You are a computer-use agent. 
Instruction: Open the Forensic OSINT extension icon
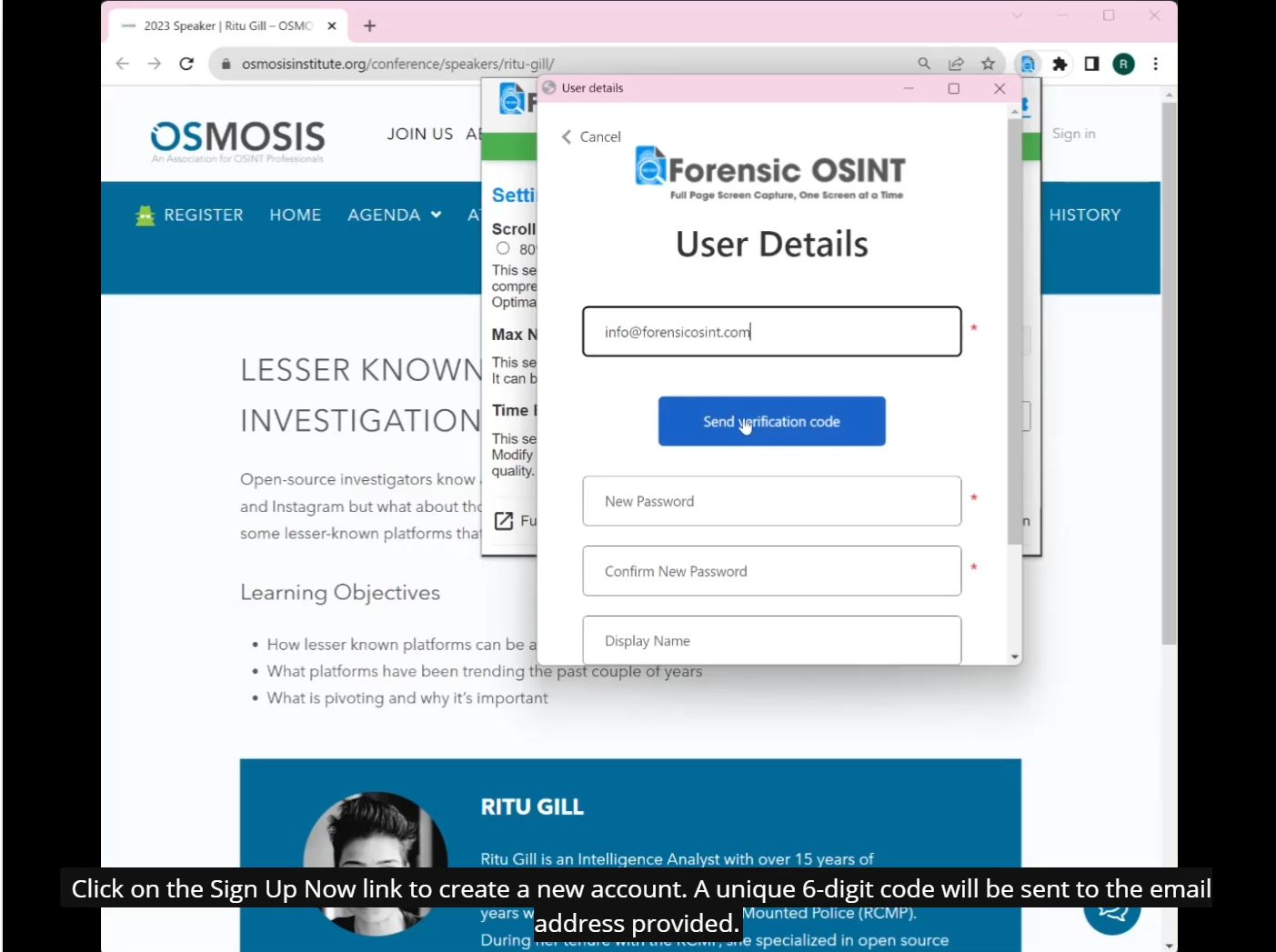point(1028,64)
